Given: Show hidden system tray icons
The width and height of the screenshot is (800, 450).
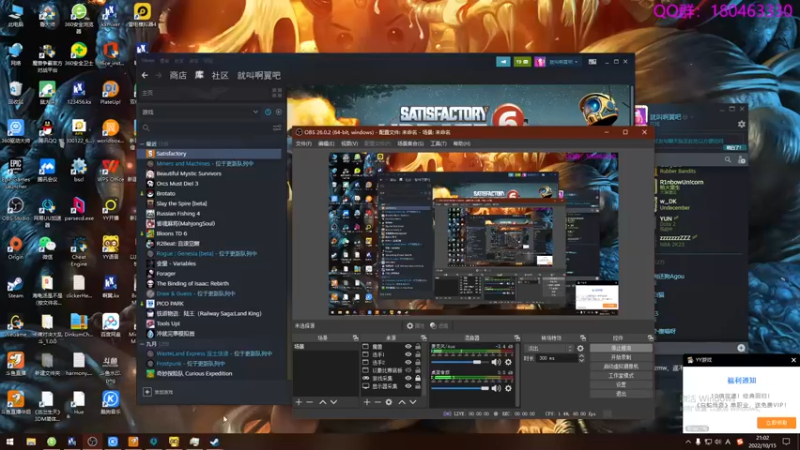Looking at the screenshot, I should tap(688, 442).
